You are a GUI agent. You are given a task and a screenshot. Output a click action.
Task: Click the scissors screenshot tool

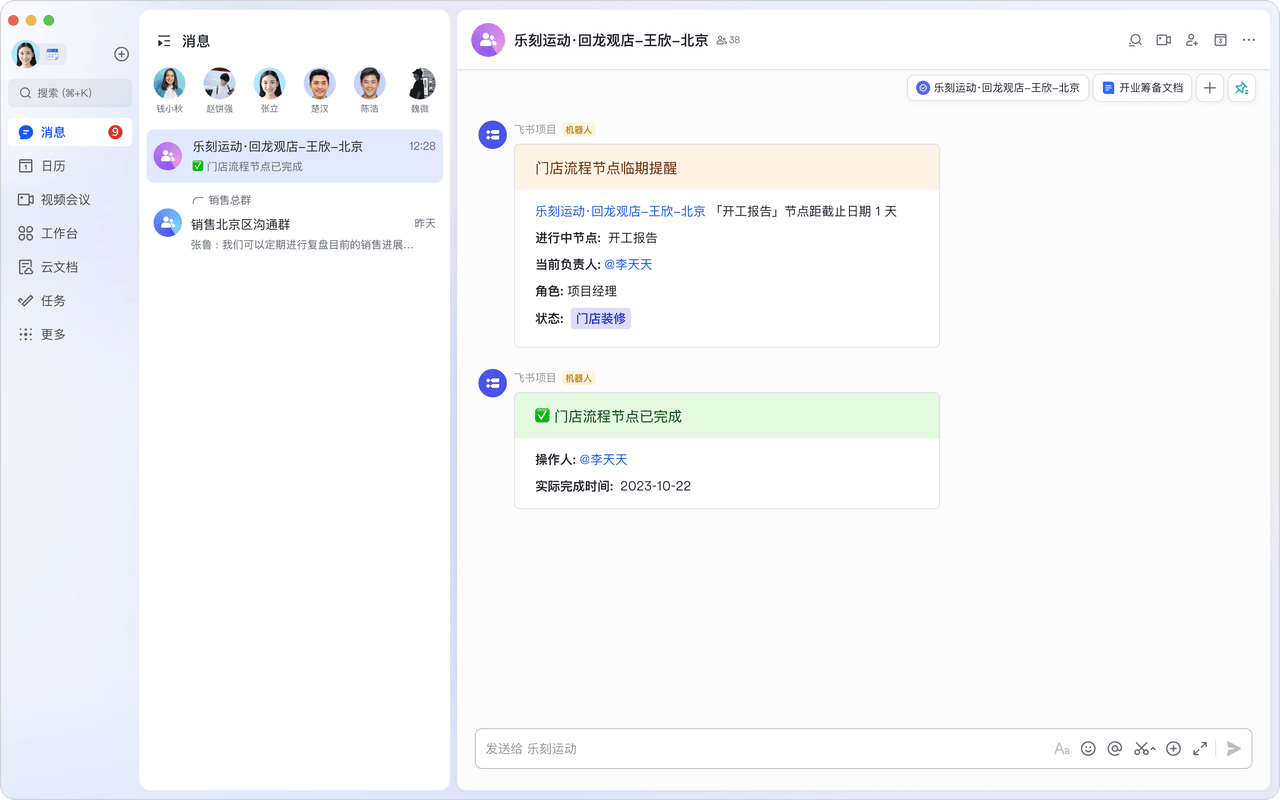pos(1142,748)
